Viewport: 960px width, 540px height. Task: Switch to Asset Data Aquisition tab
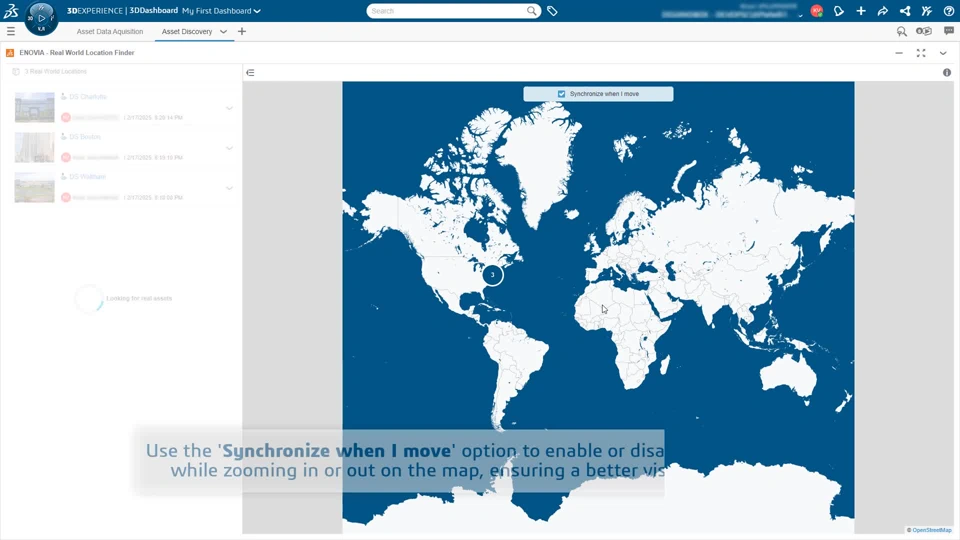(110, 31)
